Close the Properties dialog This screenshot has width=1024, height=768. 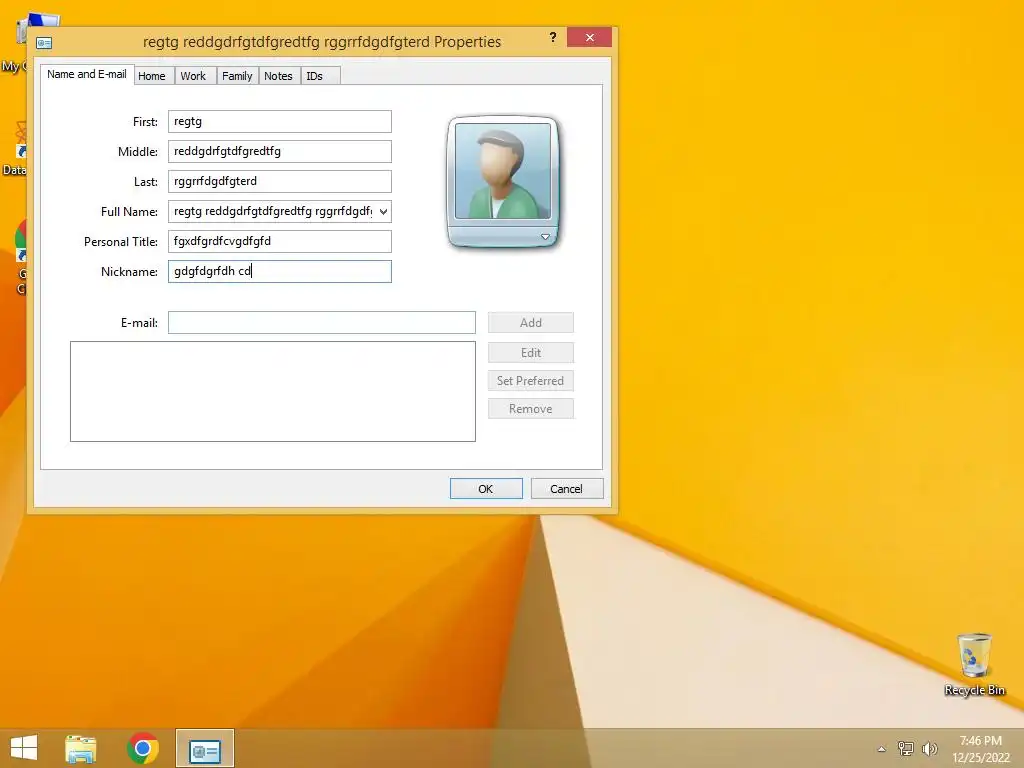(590, 37)
